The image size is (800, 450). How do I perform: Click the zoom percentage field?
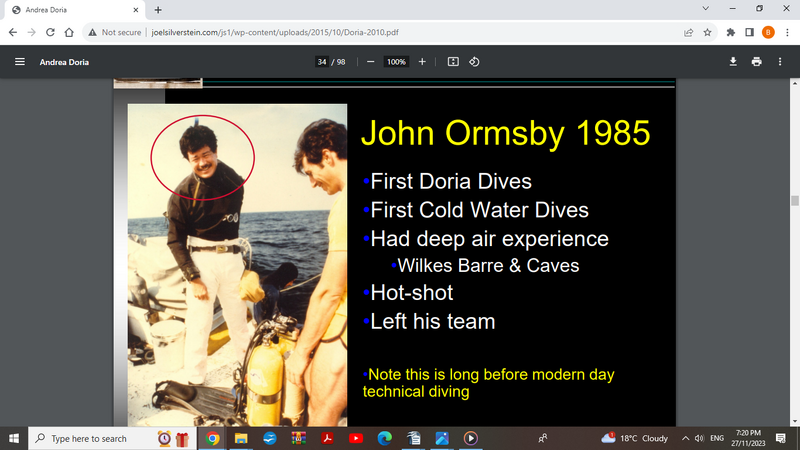pos(396,61)
